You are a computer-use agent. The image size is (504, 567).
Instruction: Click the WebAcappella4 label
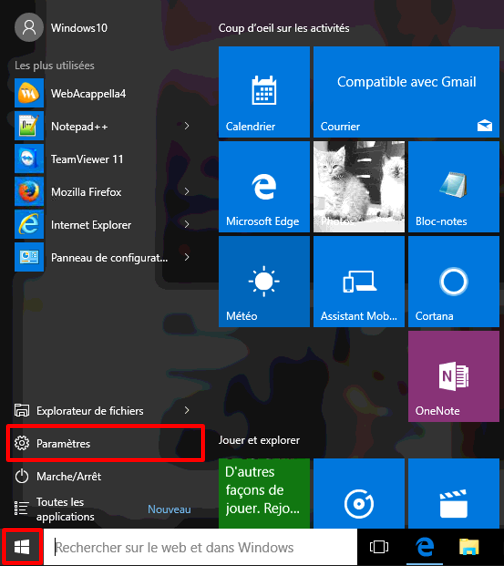[88, 94]
